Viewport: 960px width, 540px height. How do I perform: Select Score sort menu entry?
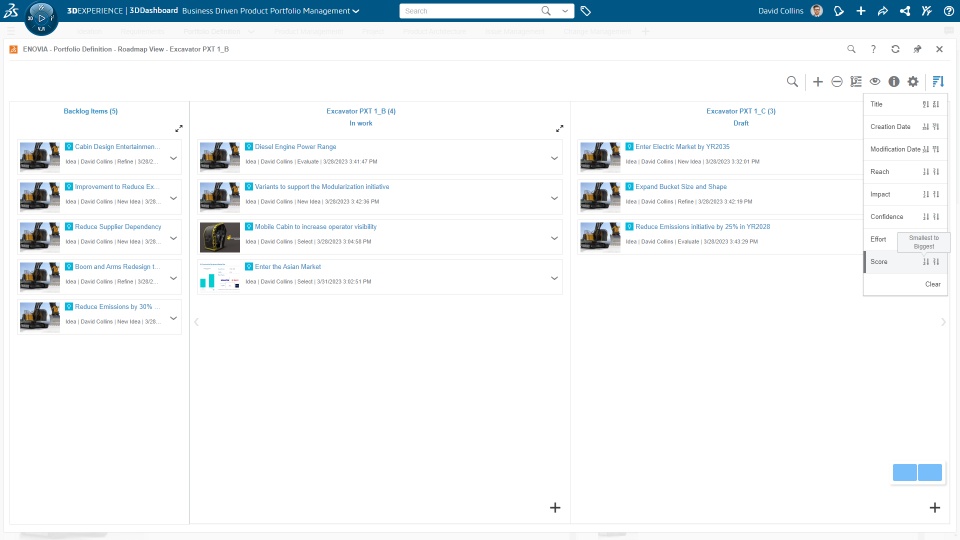(879, 262)
